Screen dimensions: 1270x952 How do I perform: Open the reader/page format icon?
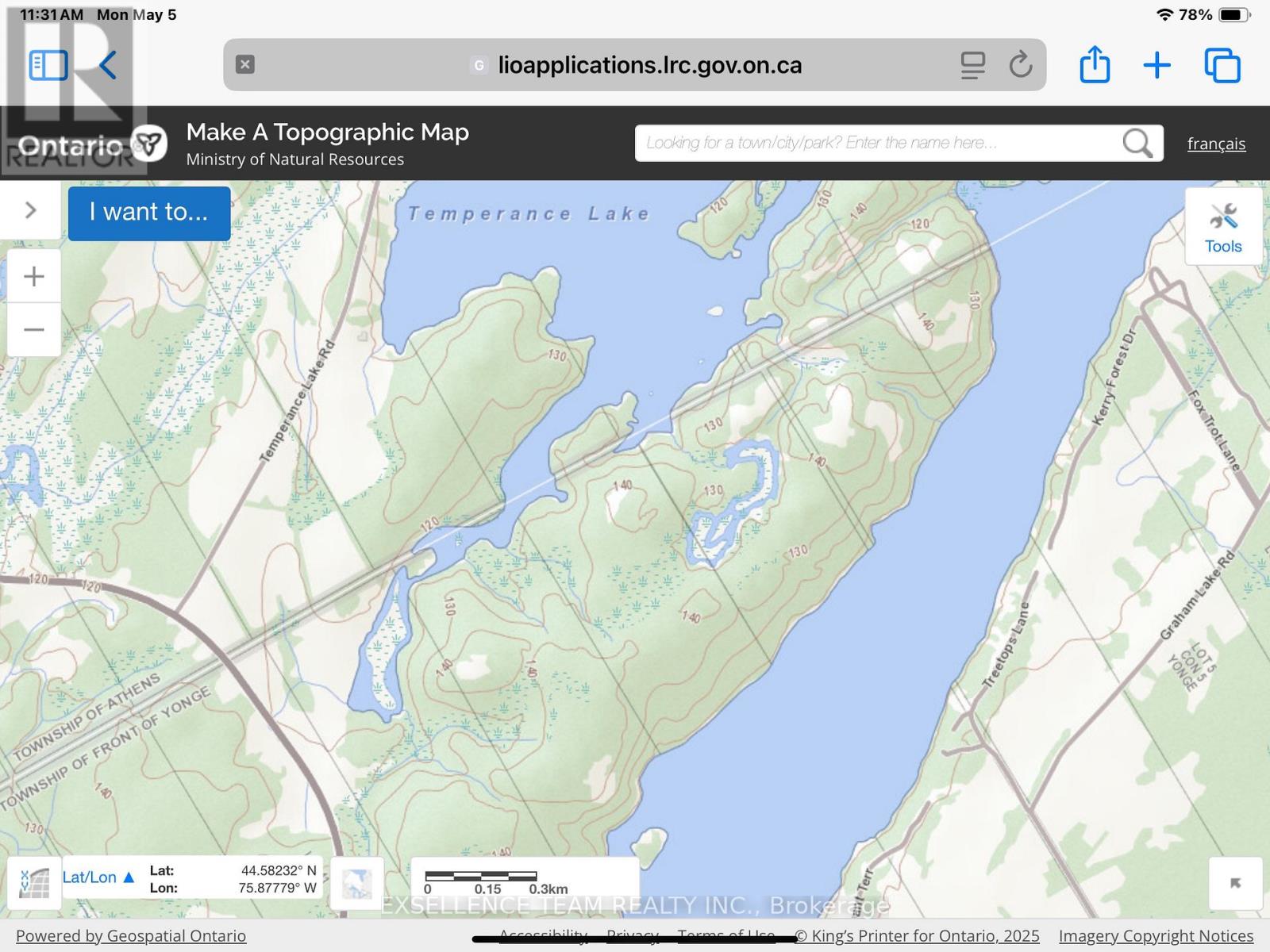[x=972, y=65]
